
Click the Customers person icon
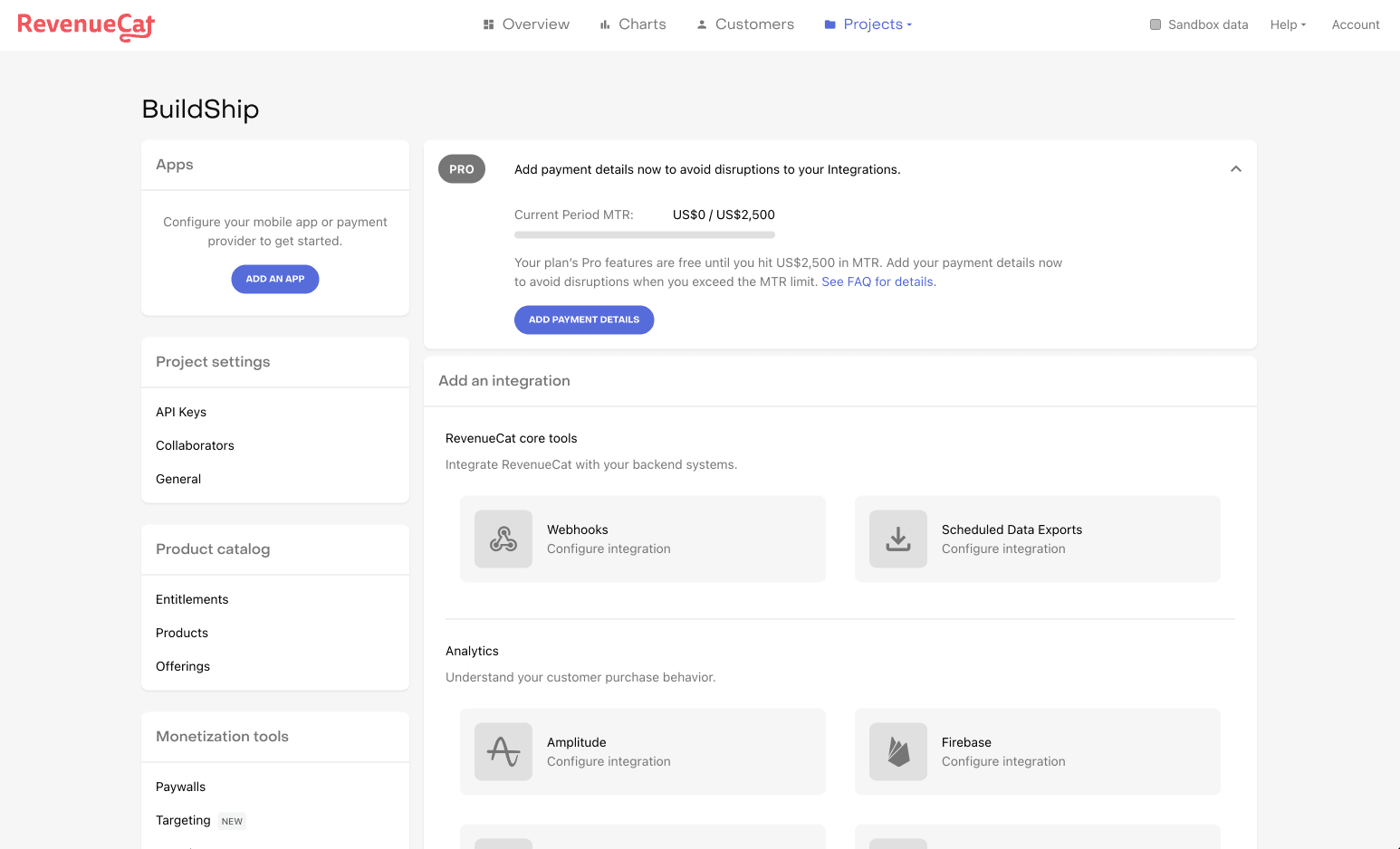click(701, 24)
